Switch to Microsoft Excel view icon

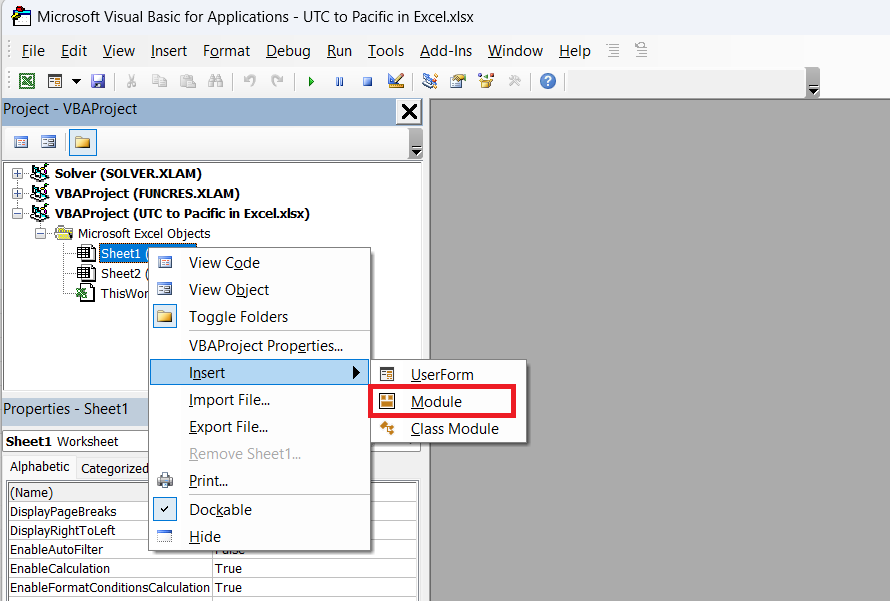(x=27, y=81)
